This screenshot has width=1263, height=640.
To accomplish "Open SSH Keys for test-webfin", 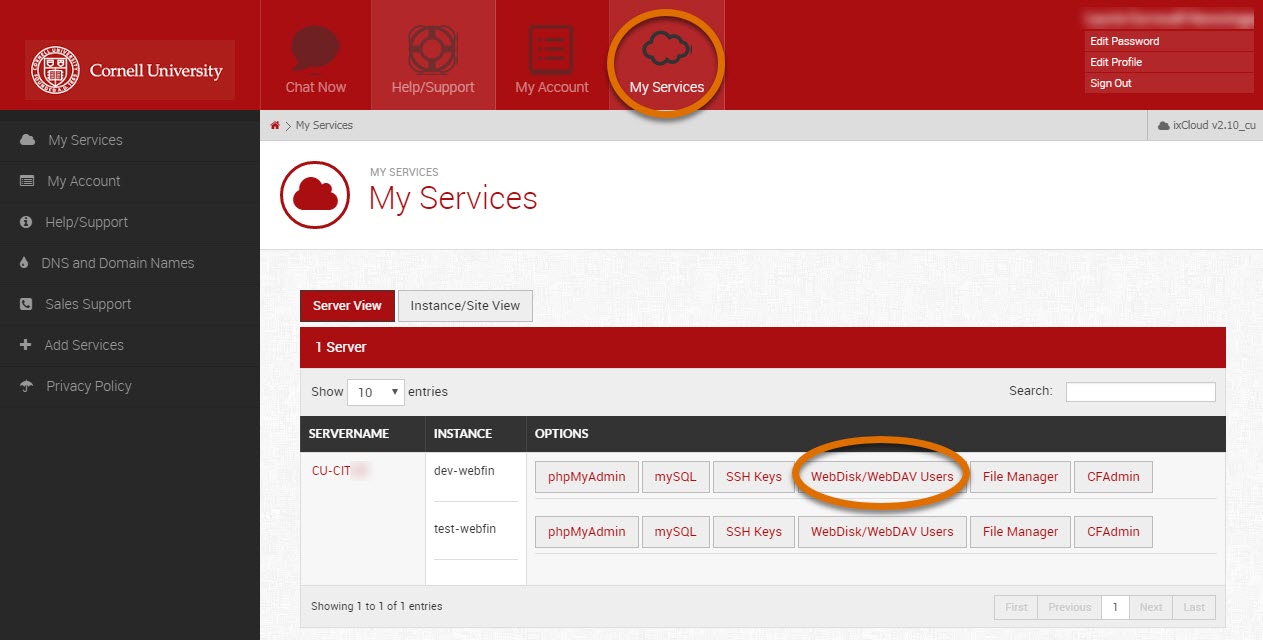I will tap(754, 532).
